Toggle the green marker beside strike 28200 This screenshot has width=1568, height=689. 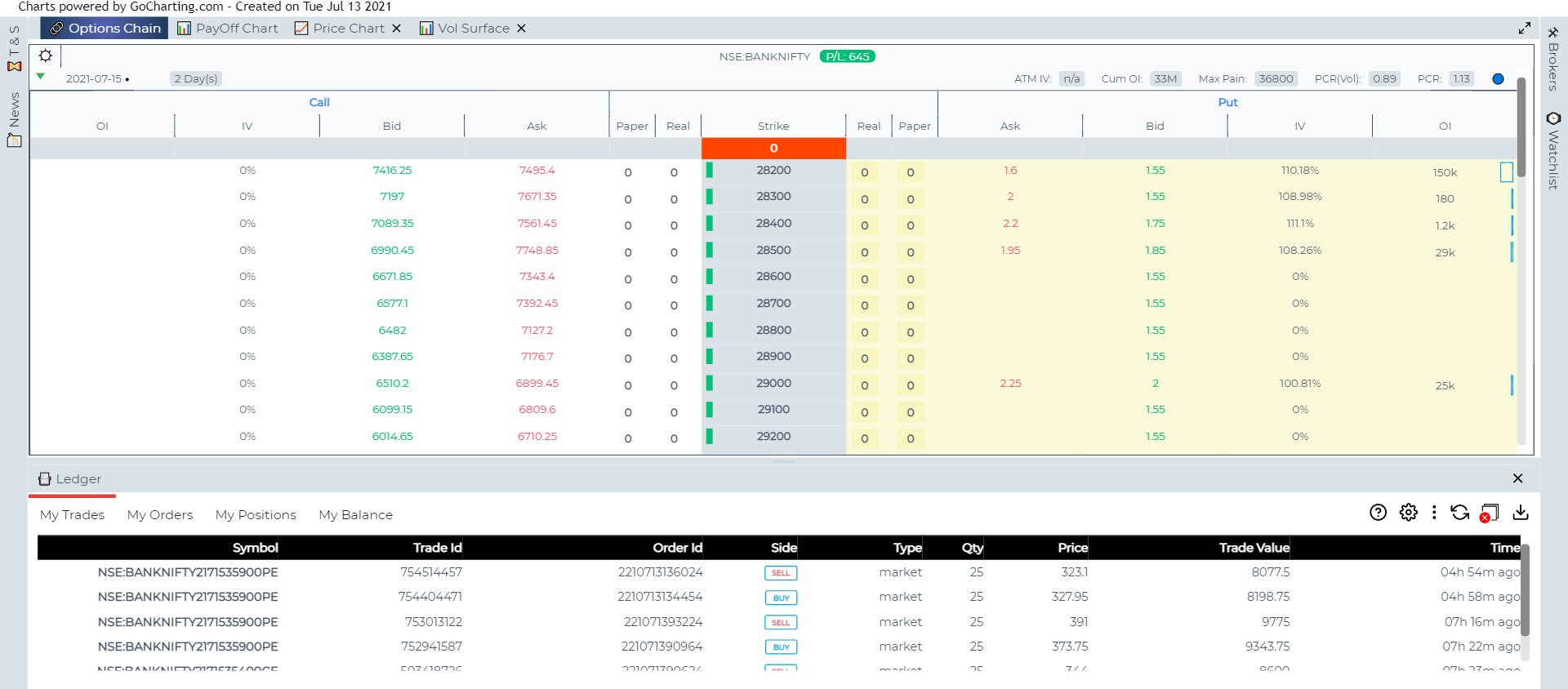click(710, 171)
